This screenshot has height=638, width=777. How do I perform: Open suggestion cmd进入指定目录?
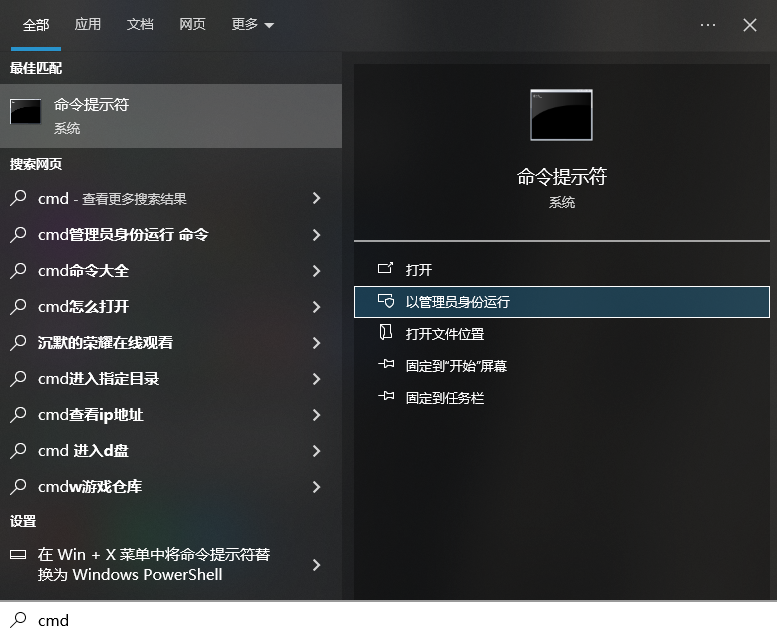coord(171,379)
